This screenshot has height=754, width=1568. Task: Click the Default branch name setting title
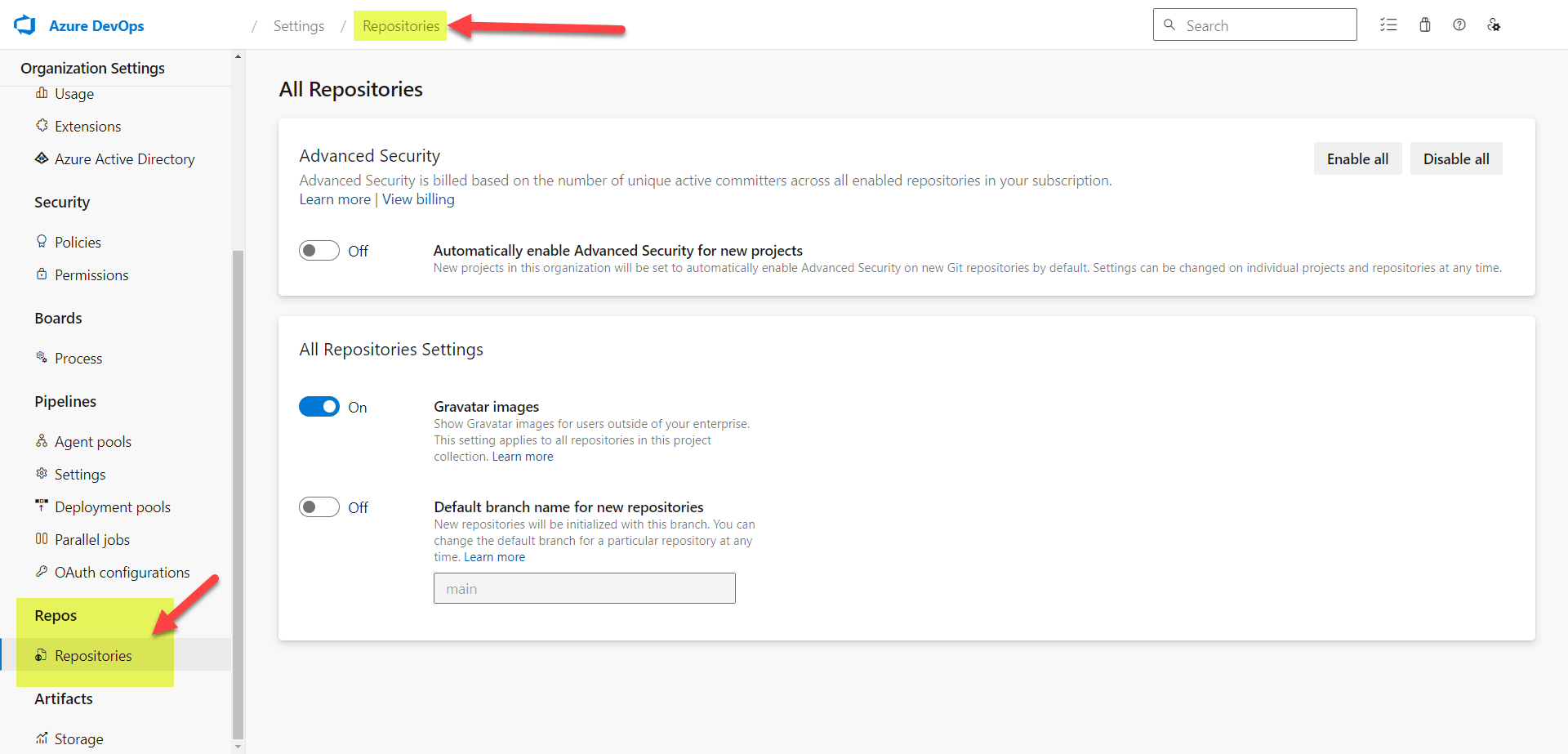coord(569,507)
